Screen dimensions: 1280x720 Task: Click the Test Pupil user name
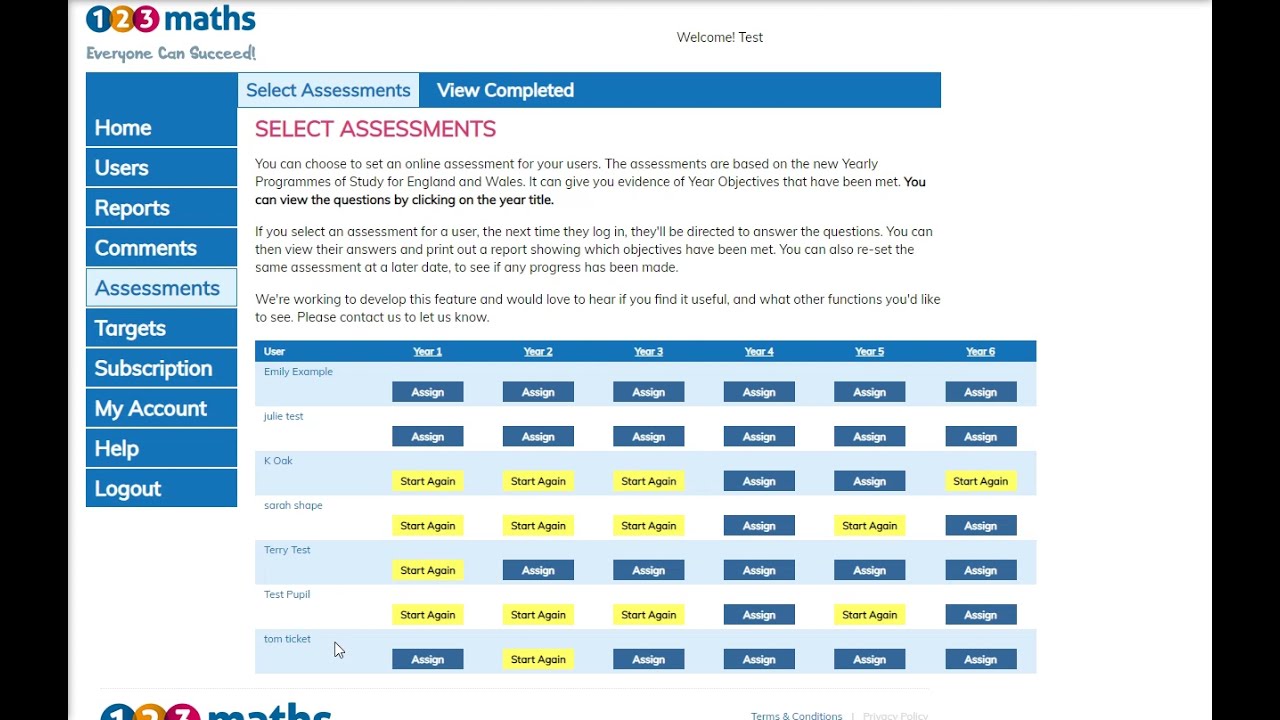tap(287, 595)
